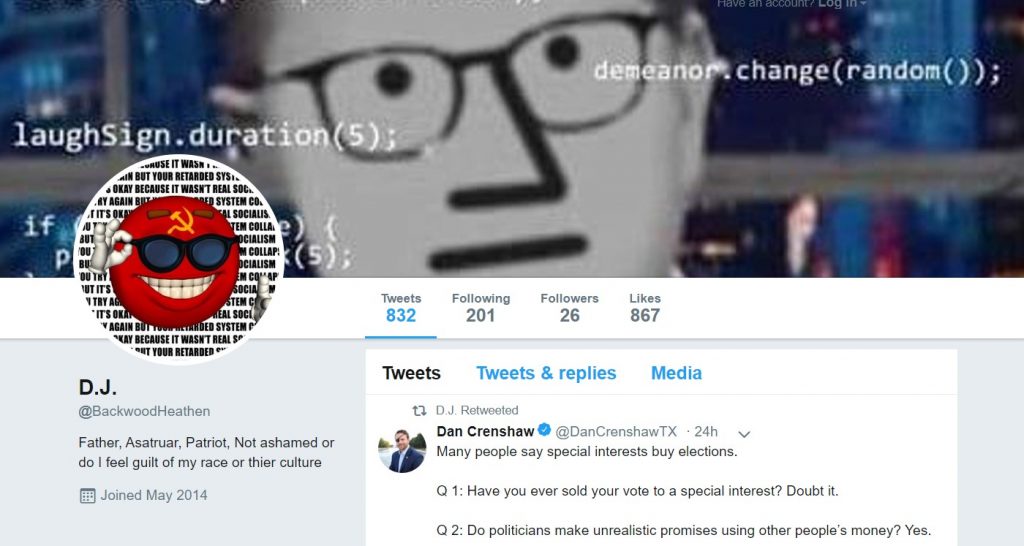Screen dimensions: 1024x546
Task: Show the Likes 867 tab
Action: click(645, 308)
